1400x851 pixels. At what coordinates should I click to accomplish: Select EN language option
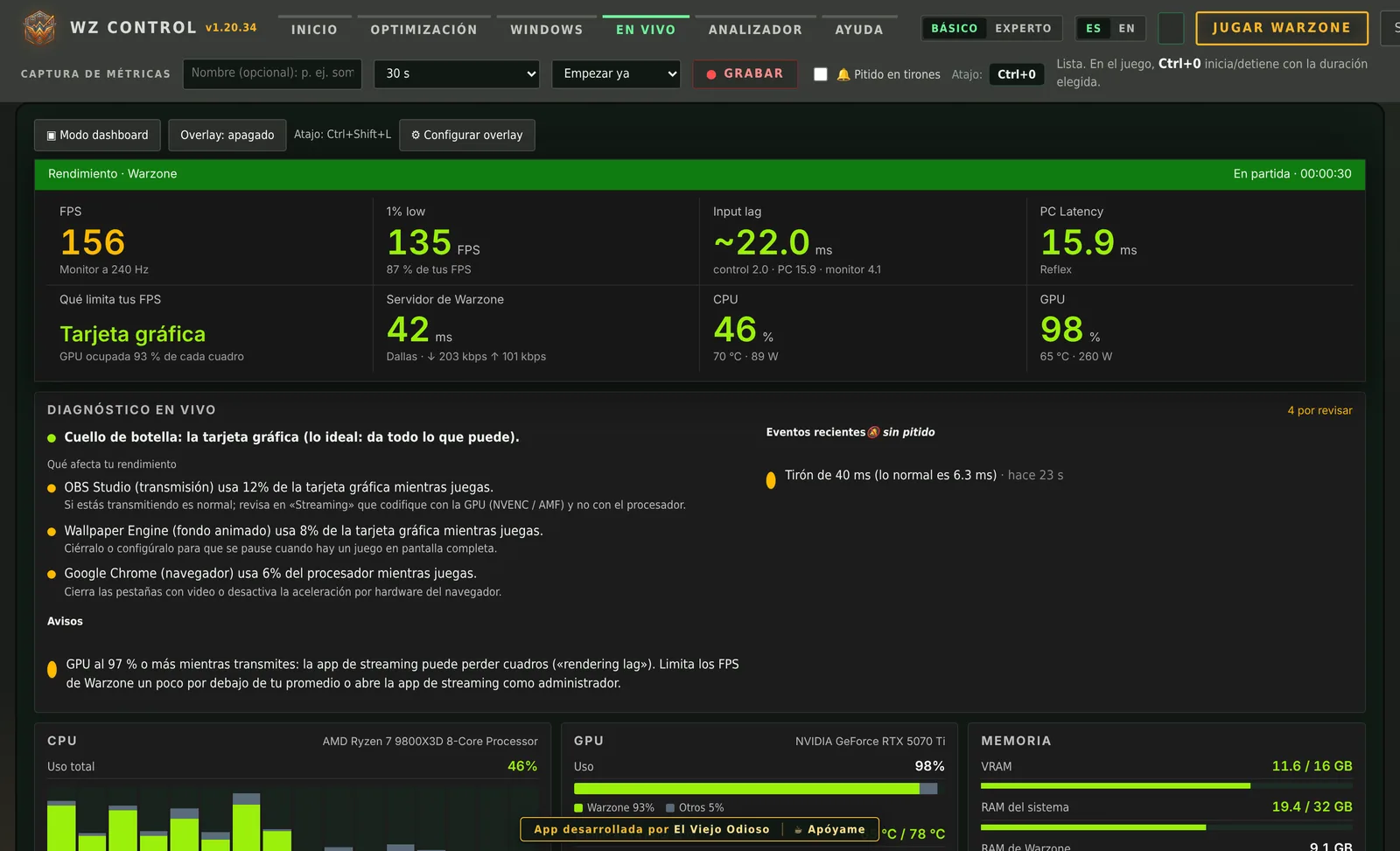pos(1127,29)
